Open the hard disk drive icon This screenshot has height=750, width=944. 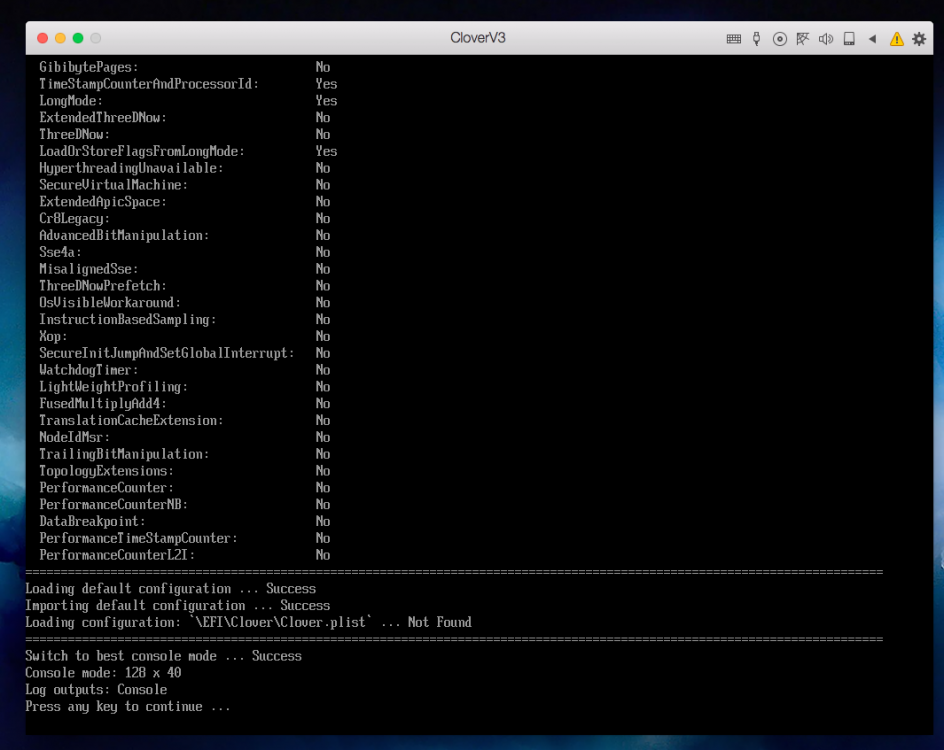pos(849,39)
